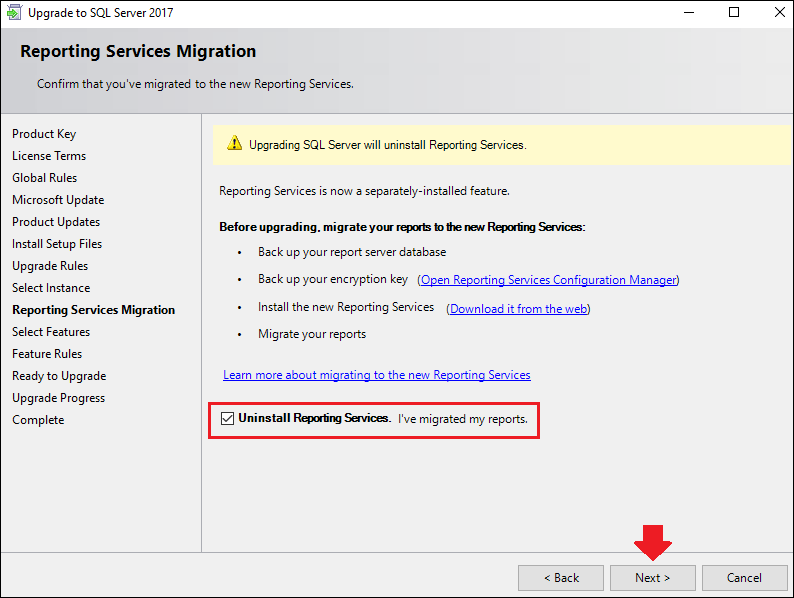Click 'Reporting Services is now a separately-installed feature' text
Viewport: 794px width, 598px height.
pos(365,191)
